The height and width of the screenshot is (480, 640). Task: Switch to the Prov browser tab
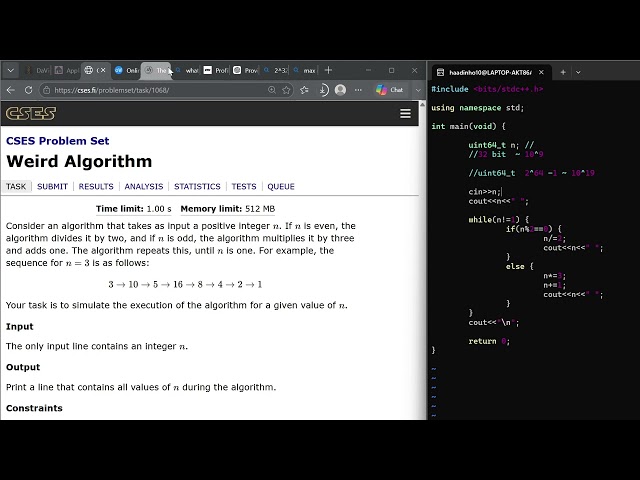(246, 71)
